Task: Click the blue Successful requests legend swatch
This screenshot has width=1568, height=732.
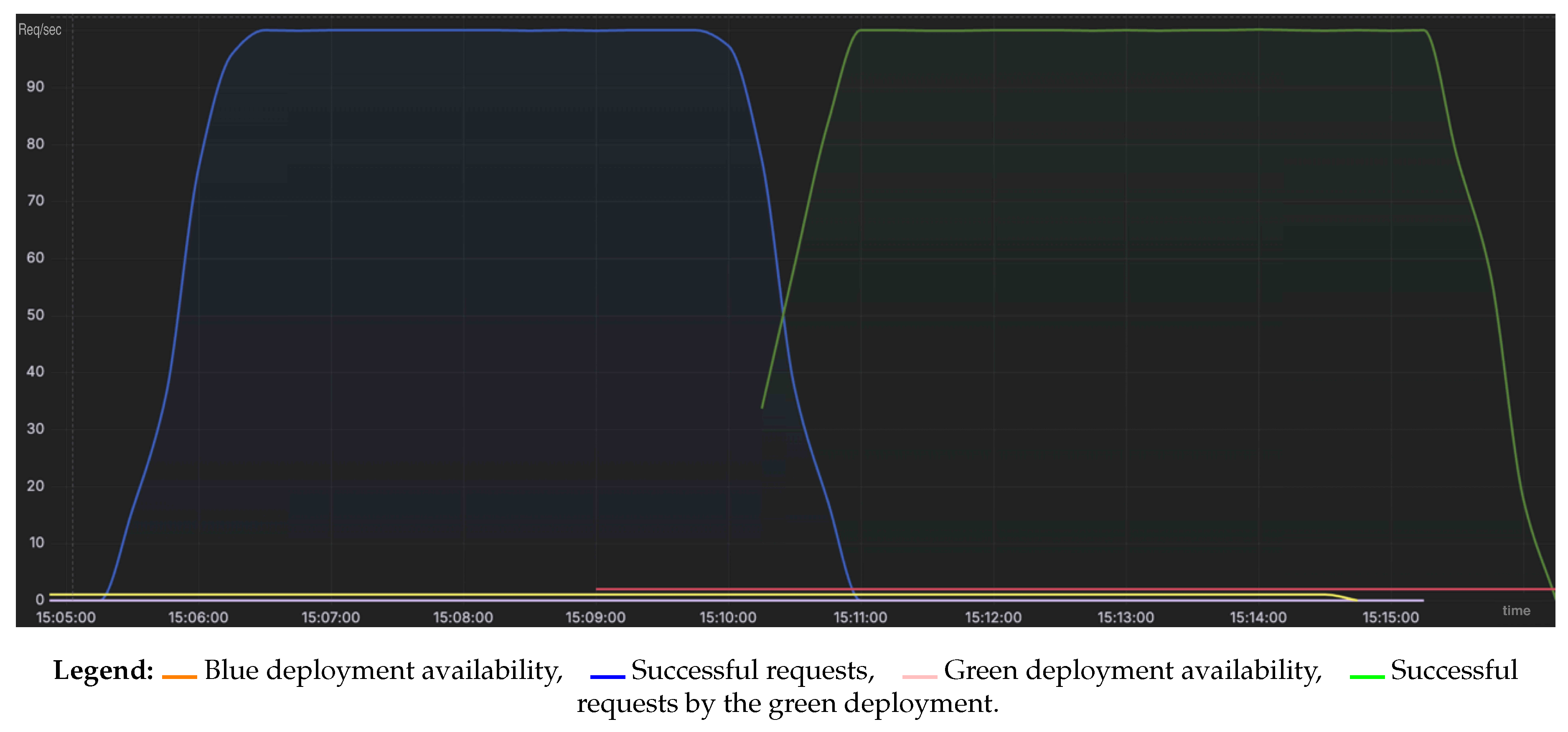Action: pos(607,676)
